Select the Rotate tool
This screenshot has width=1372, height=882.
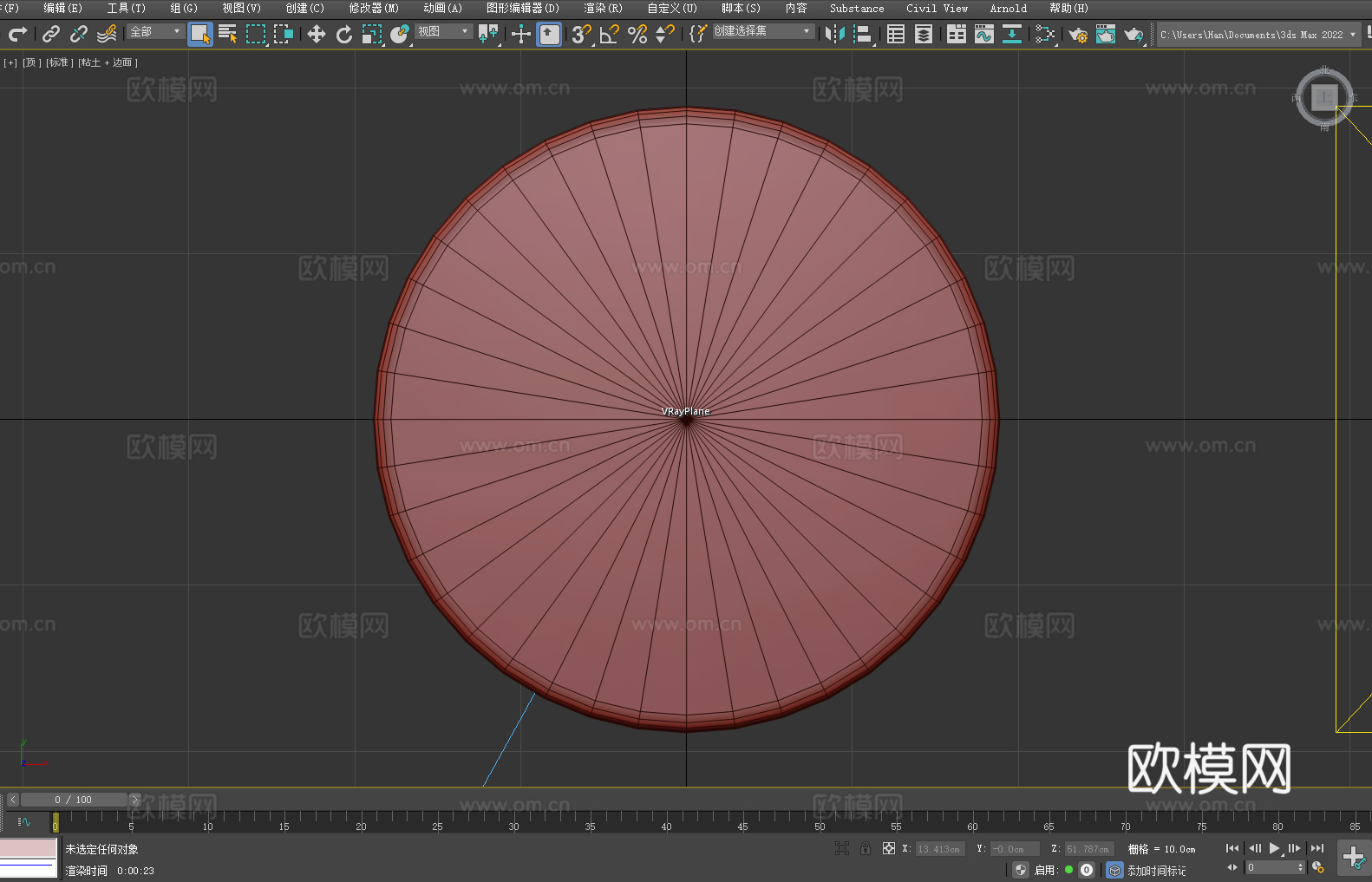(x=344, y=34)
